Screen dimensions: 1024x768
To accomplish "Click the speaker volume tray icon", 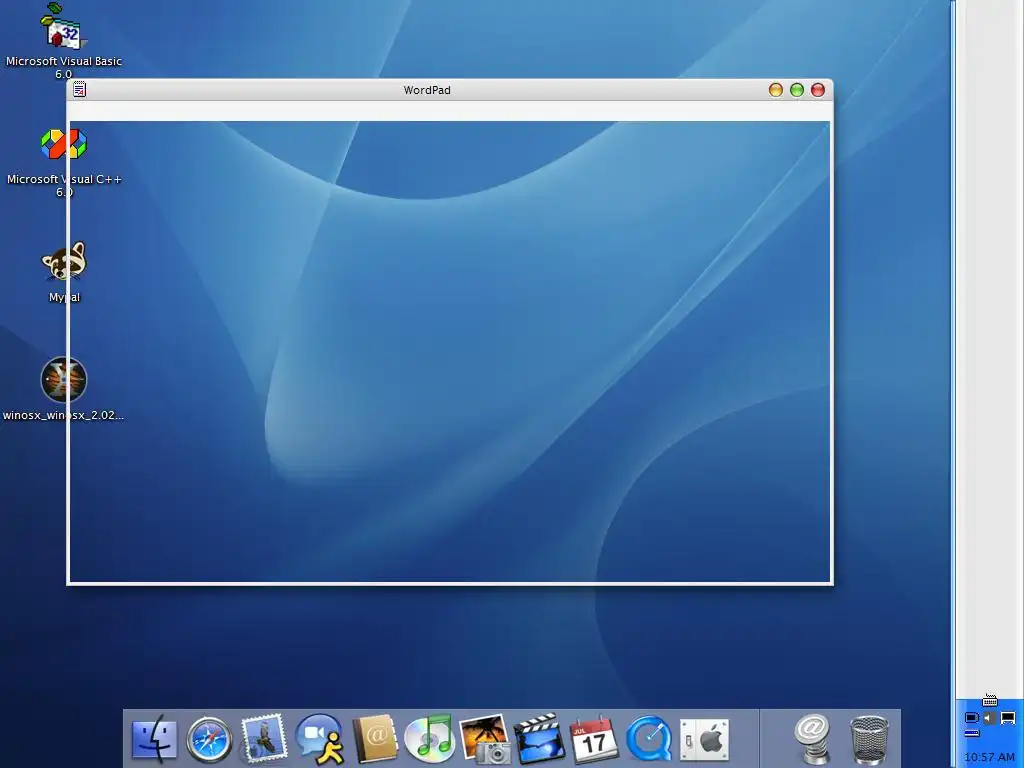I will [x=990, y=718].
